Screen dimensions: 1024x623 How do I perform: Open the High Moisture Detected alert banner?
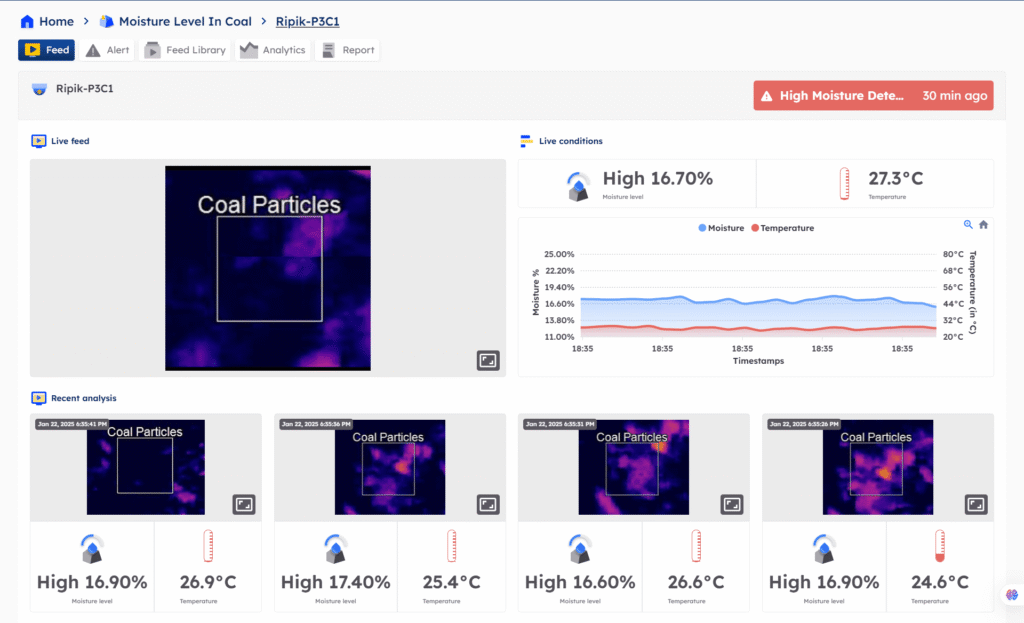point(873,95)
